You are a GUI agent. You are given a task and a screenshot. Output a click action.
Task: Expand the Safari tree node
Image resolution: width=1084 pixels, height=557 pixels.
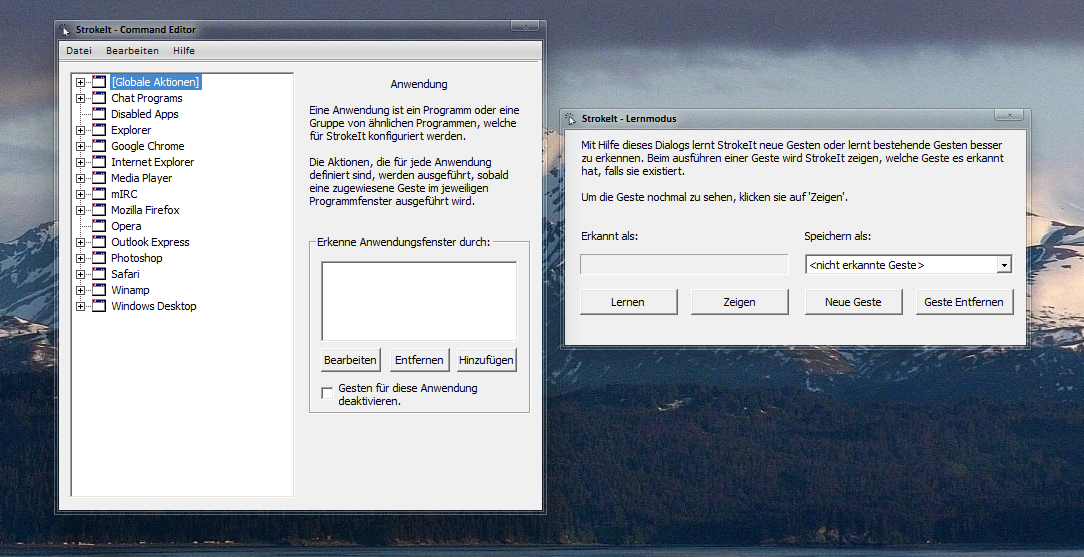pyautogui.click(x=80, y=274)
